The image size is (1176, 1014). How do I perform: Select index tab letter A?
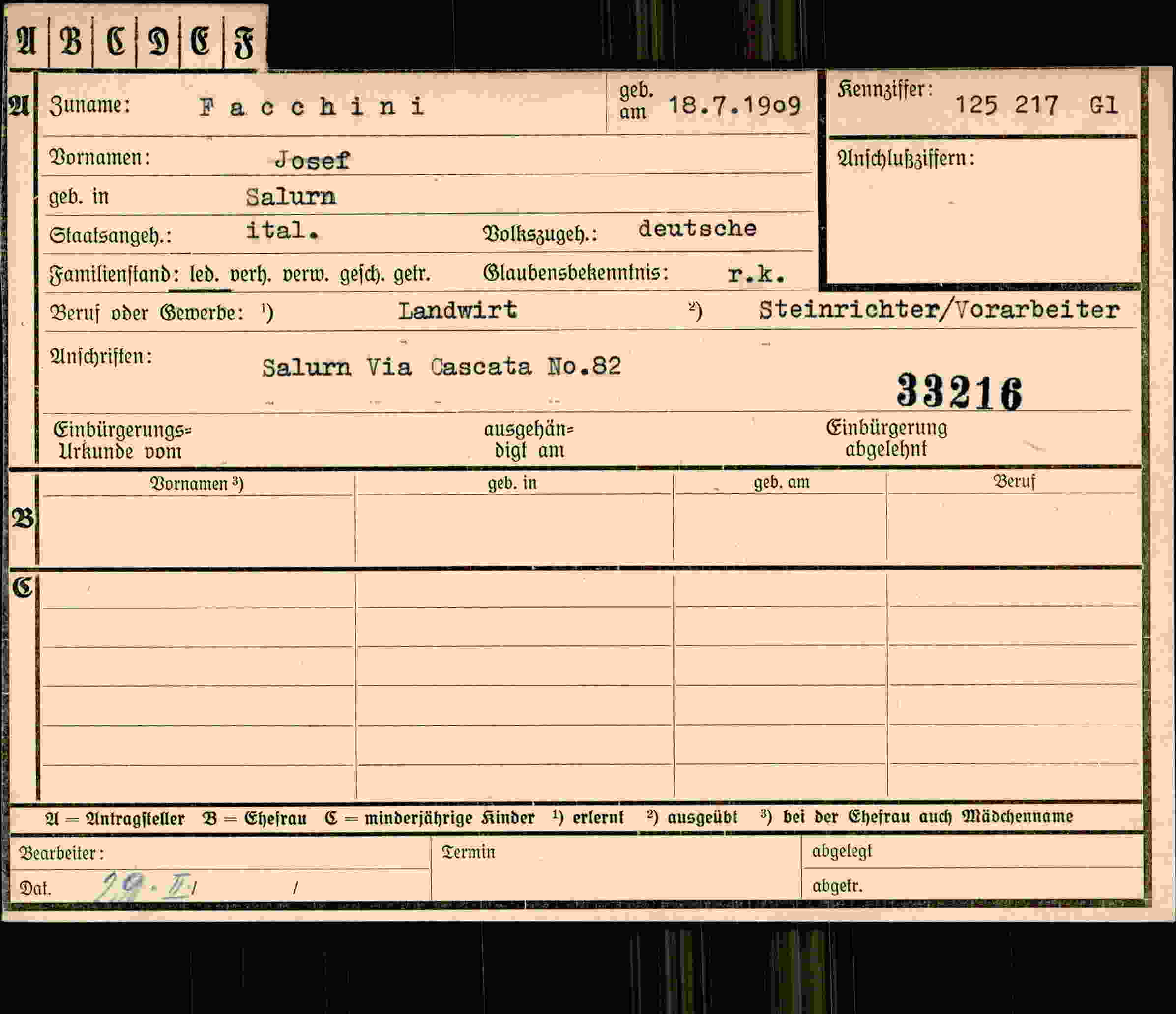point(27,42)
